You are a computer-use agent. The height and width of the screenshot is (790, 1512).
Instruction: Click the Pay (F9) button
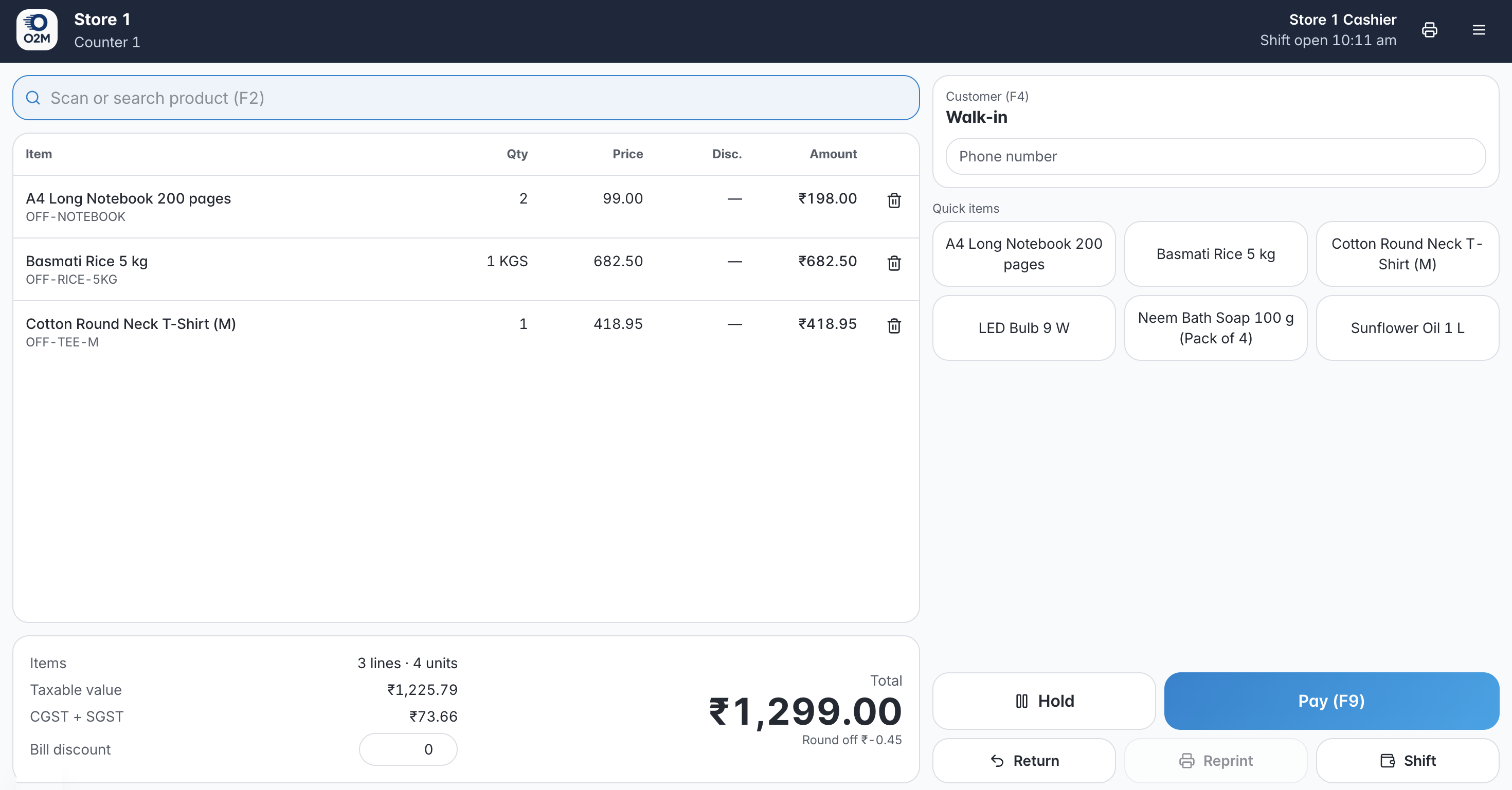1331,701
